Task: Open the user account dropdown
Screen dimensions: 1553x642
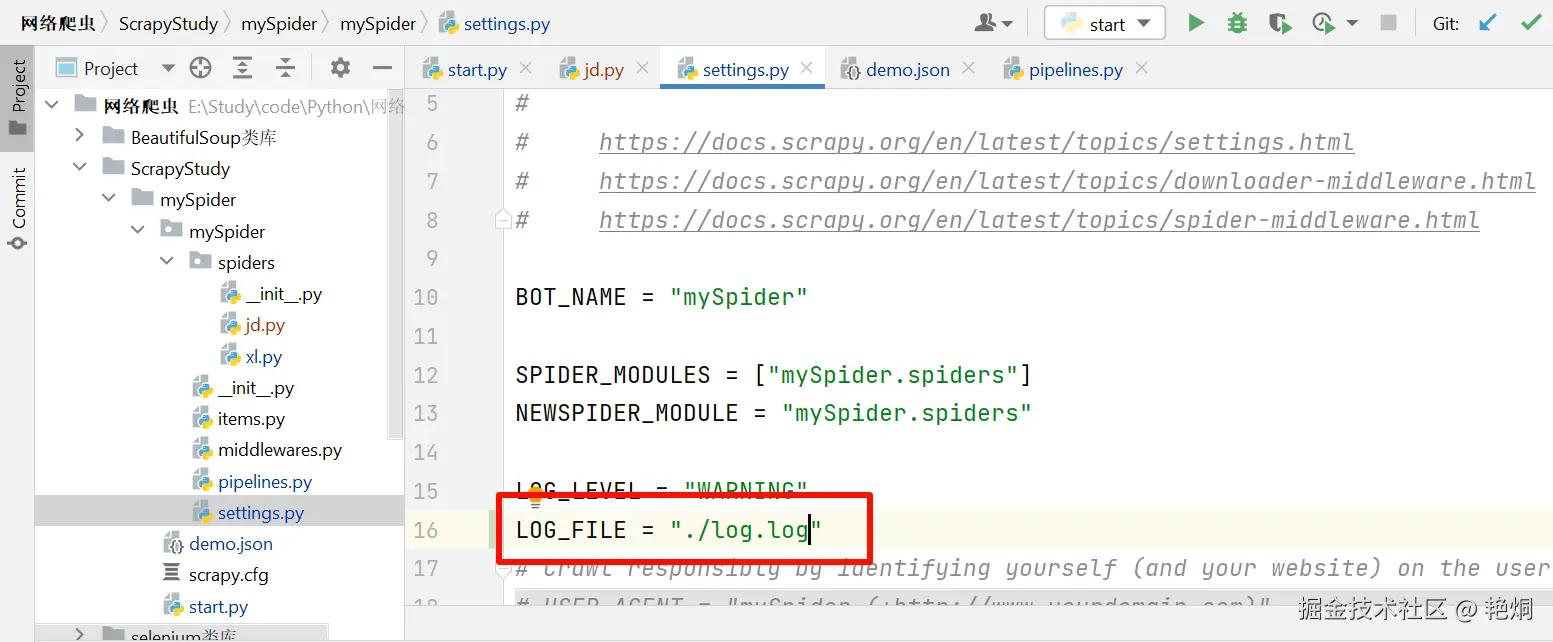Action: tap(993, 23)
